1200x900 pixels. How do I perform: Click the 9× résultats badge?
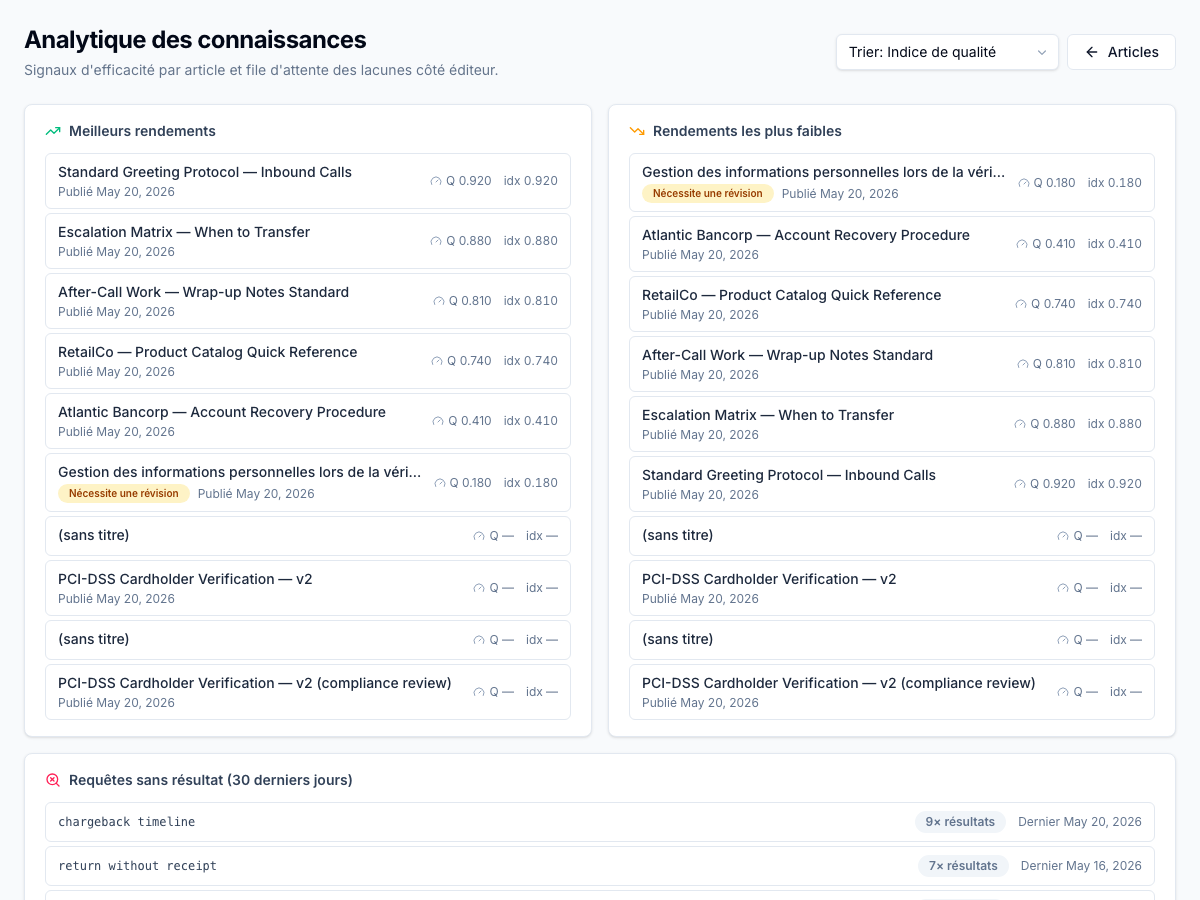coord(960,822)
